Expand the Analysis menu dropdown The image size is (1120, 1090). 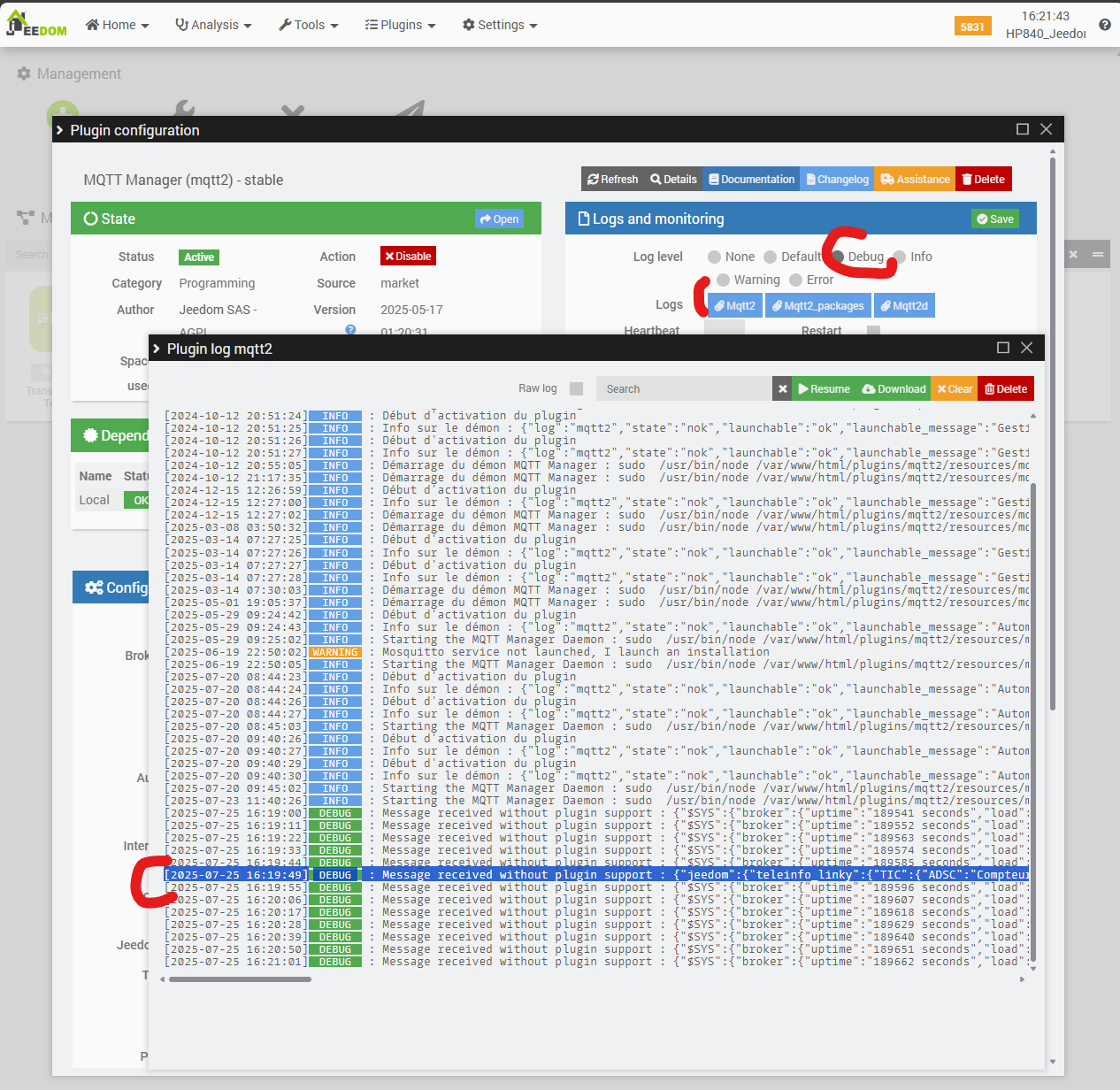click(x=213, y=25)
